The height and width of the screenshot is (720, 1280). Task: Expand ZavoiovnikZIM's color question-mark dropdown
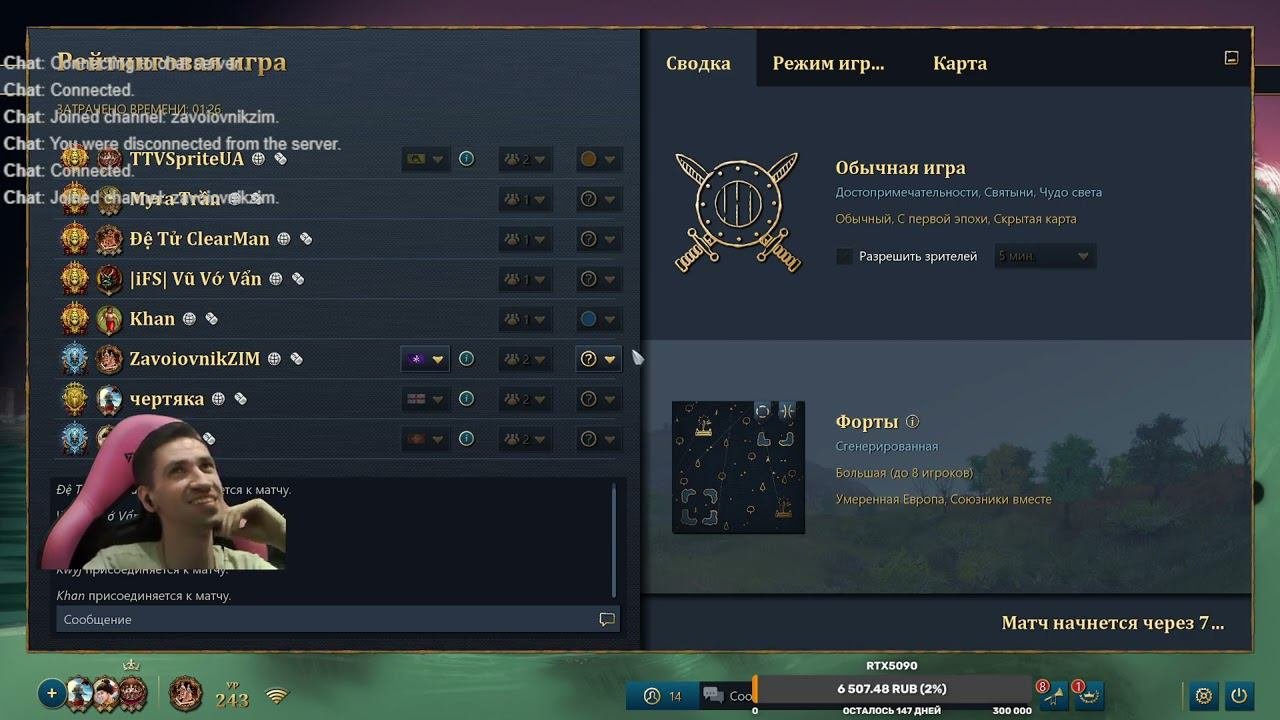[598, 359]
